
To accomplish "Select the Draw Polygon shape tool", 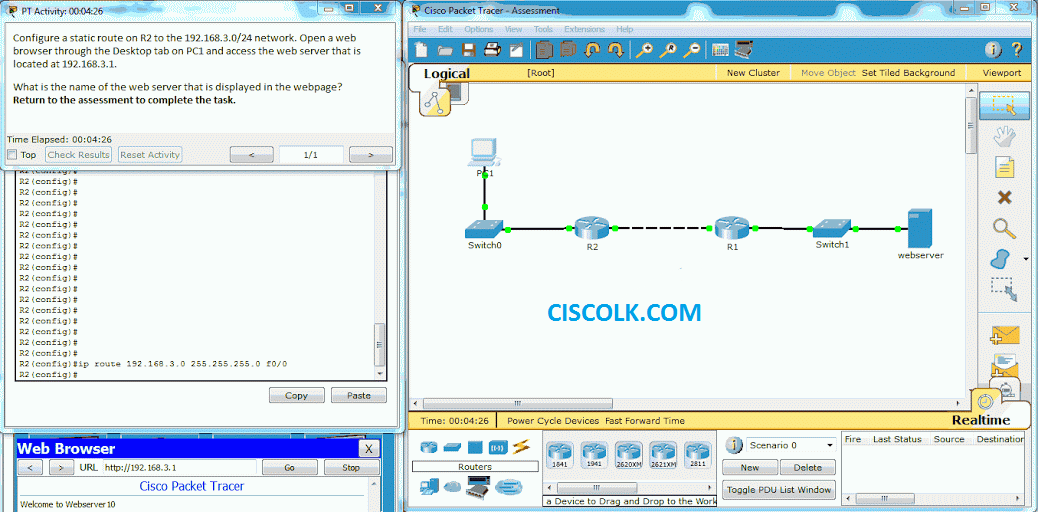I will pyautogui.click(x=1000, y=258).
